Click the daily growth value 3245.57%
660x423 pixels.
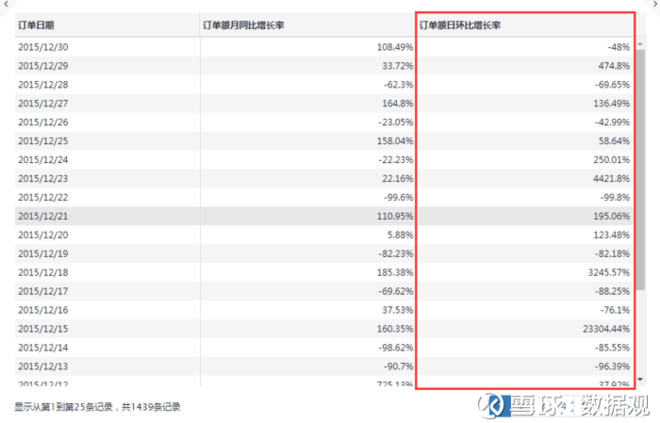point(609,273)
